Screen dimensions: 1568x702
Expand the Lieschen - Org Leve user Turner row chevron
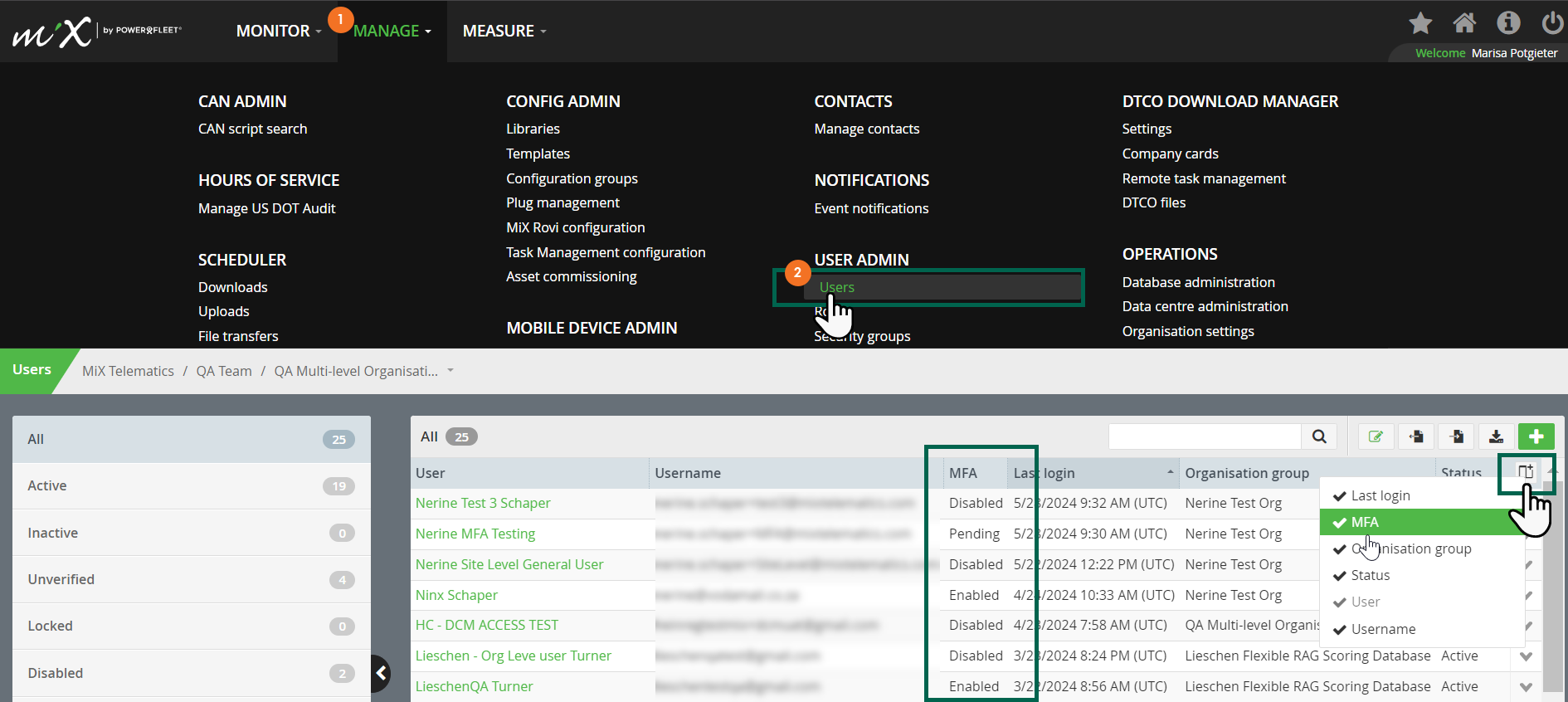coord(1526,656)
